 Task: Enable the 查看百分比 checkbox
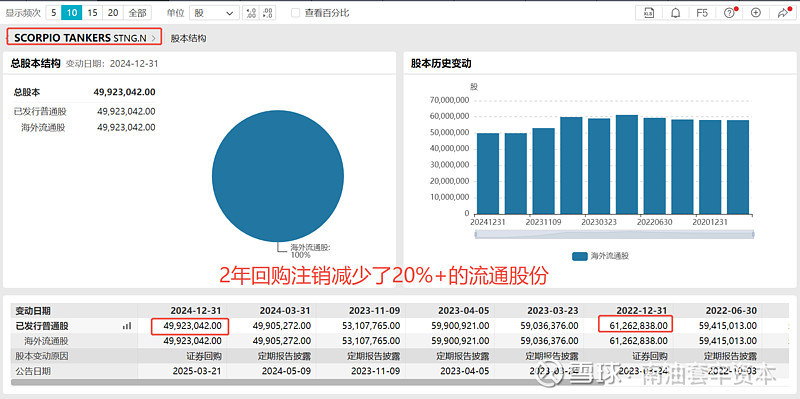(x=295, y=13)
